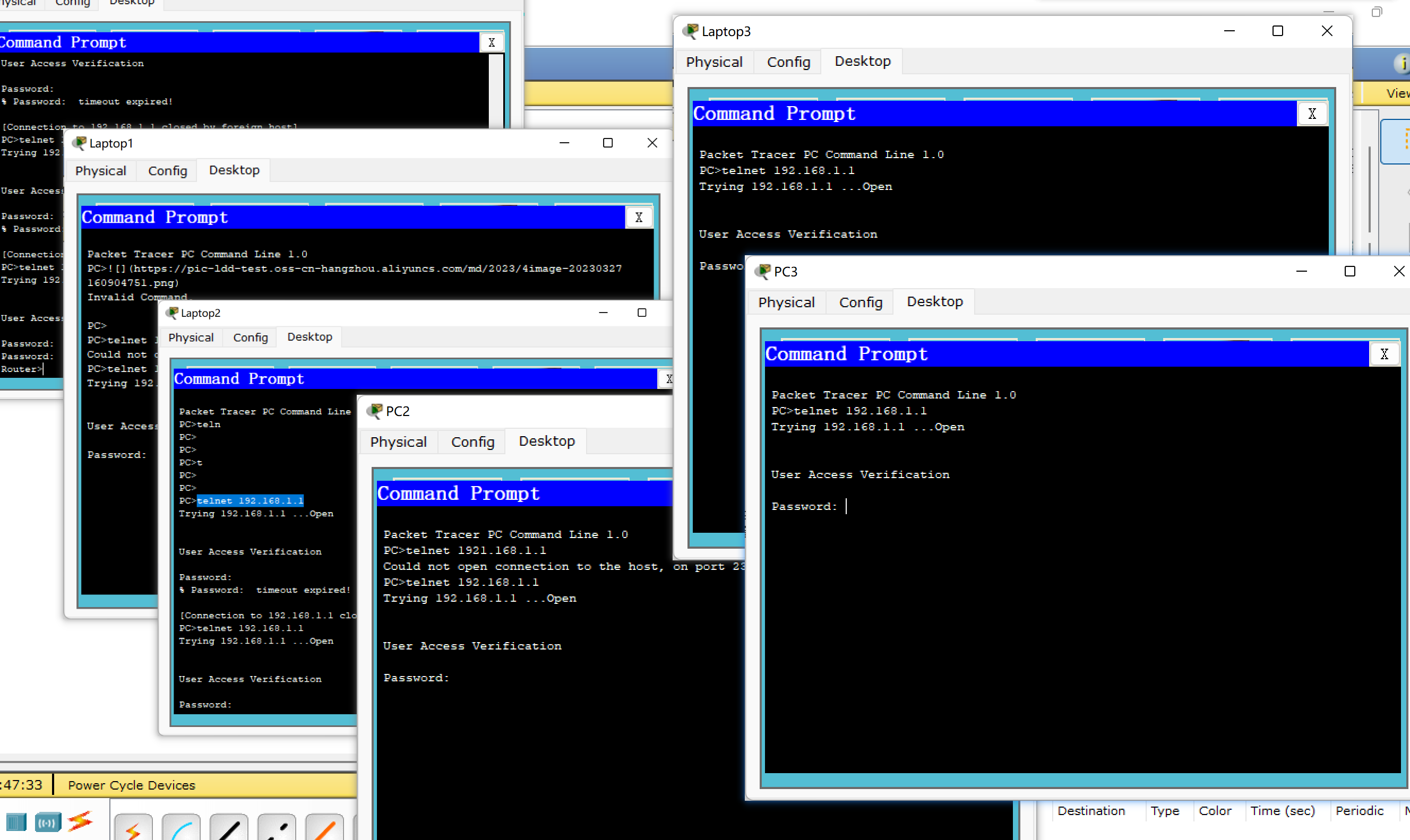Click the yellow info icon

click(1402, 63)
